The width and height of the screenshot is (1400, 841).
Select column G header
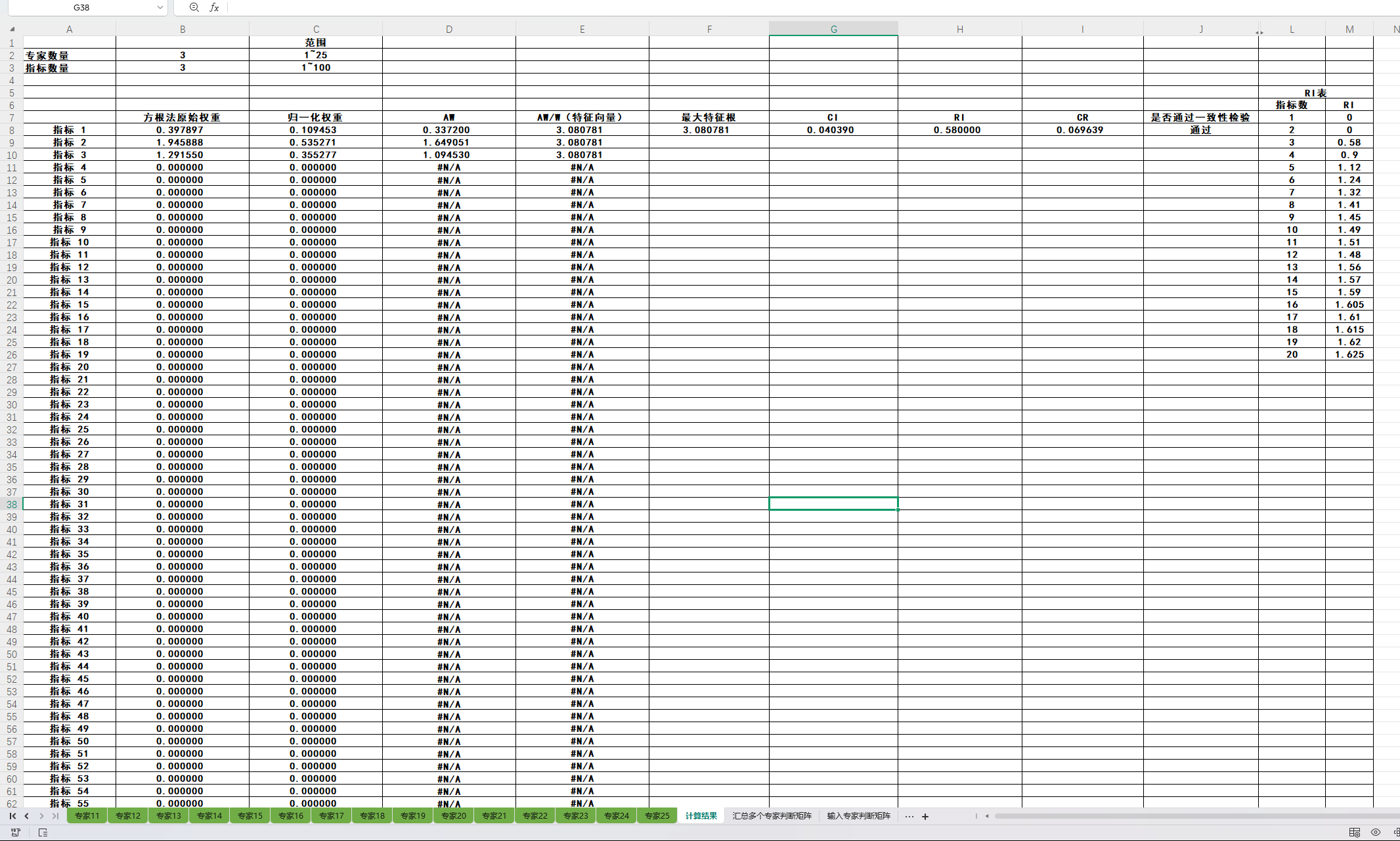click(x=833, y=29)
